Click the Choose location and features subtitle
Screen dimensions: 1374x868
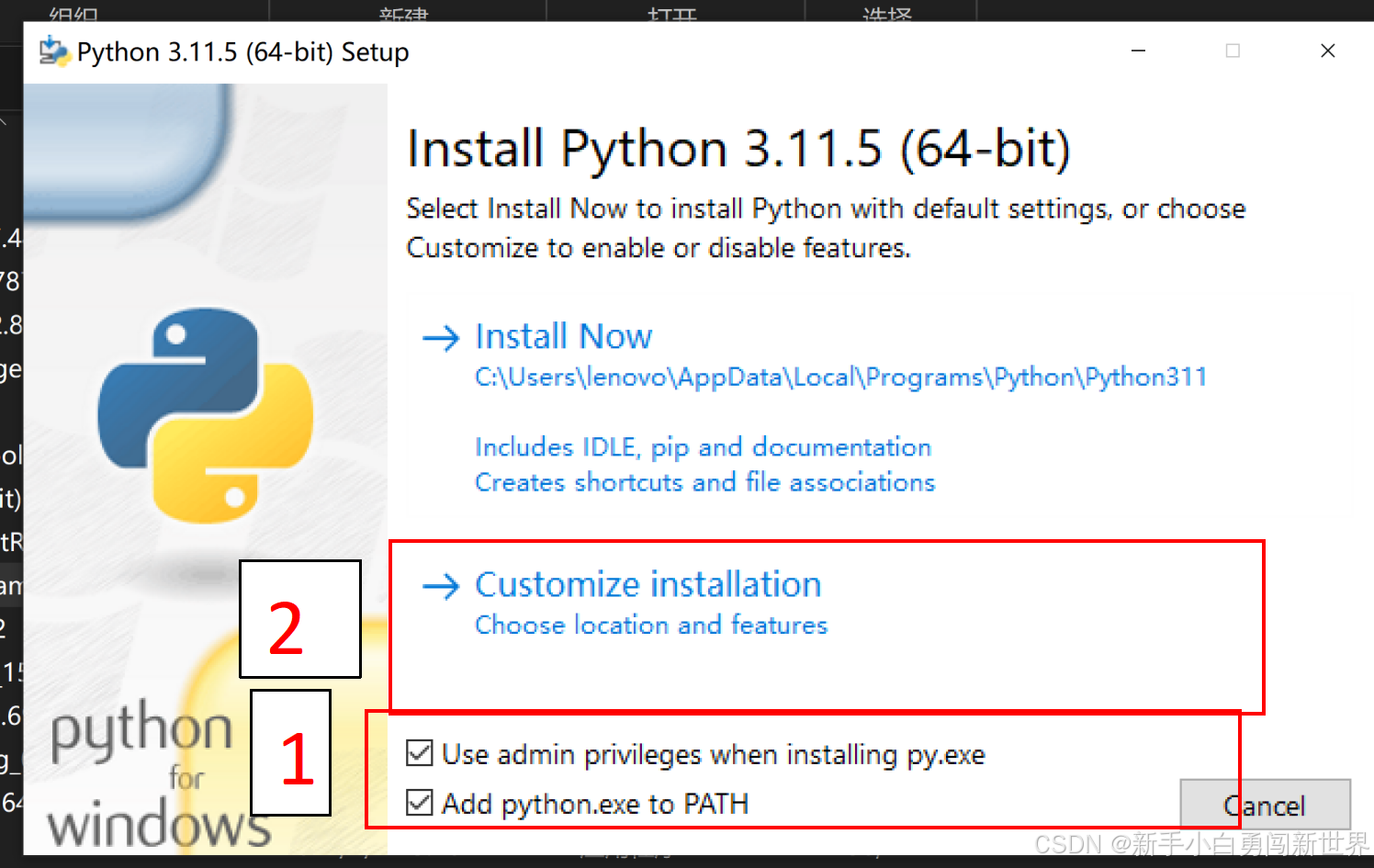[x=650, y=626]
